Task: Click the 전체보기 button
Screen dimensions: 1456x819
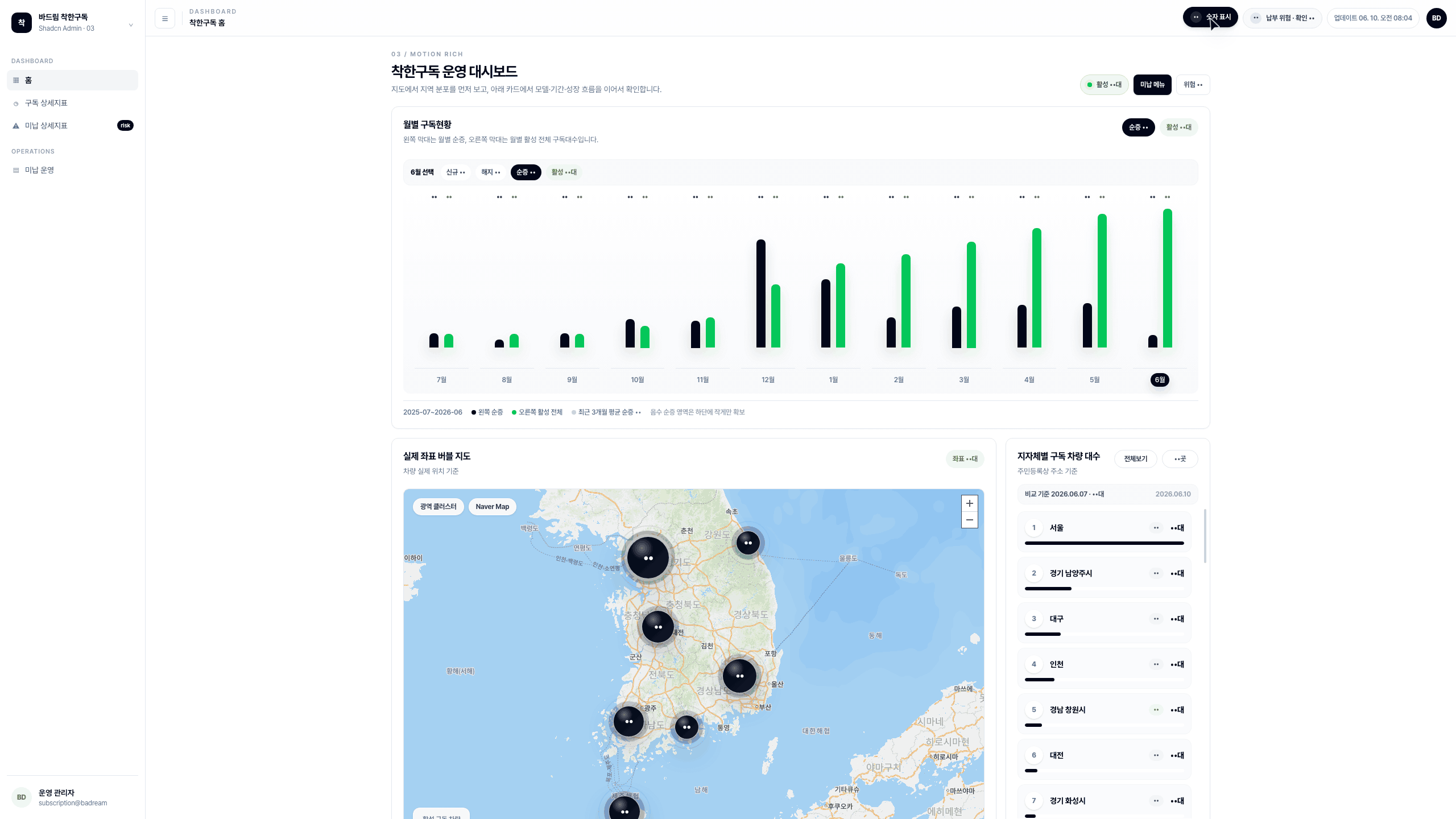Action: point(1136,459)
